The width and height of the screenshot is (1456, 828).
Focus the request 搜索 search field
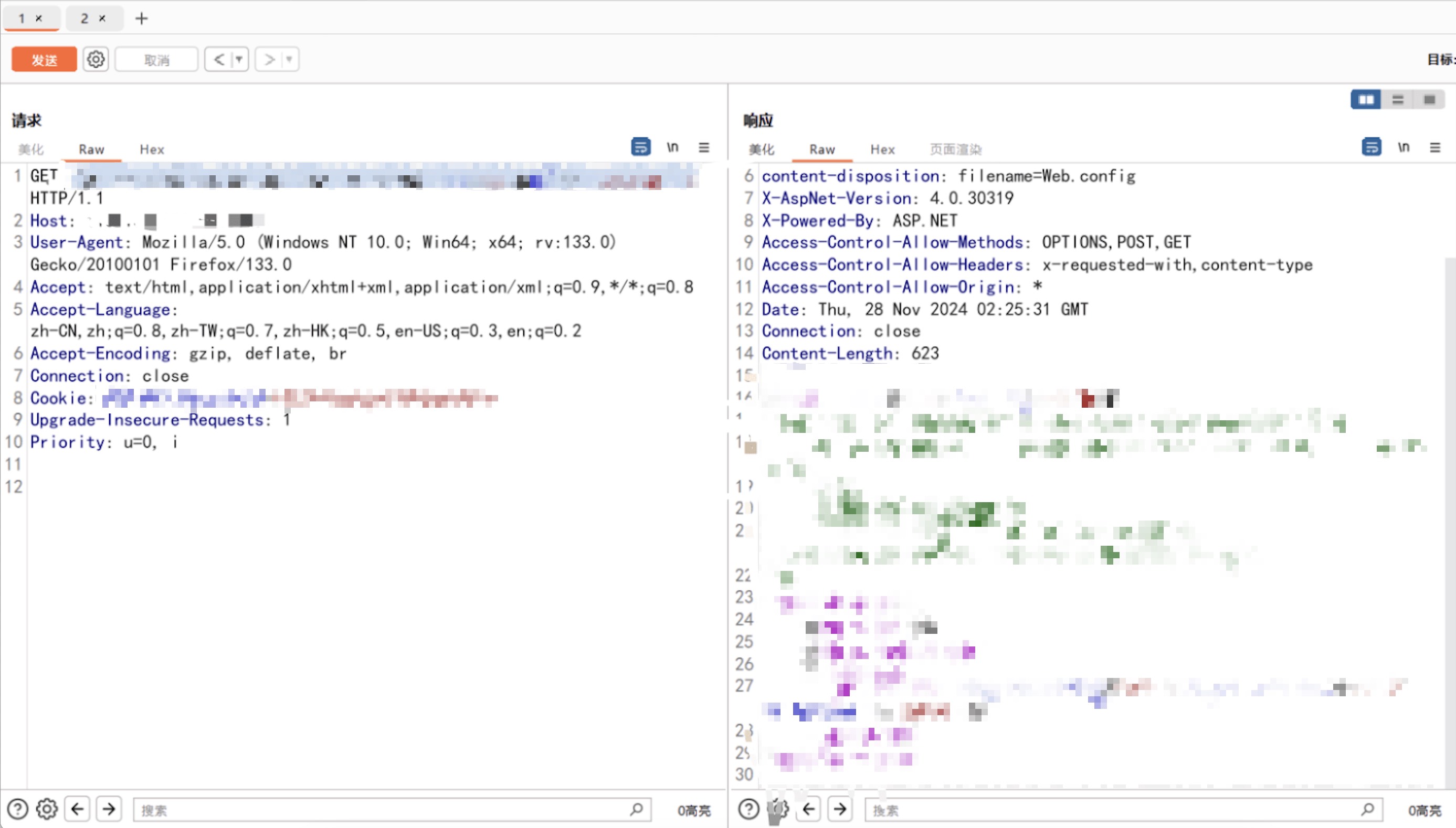(393, 809)
